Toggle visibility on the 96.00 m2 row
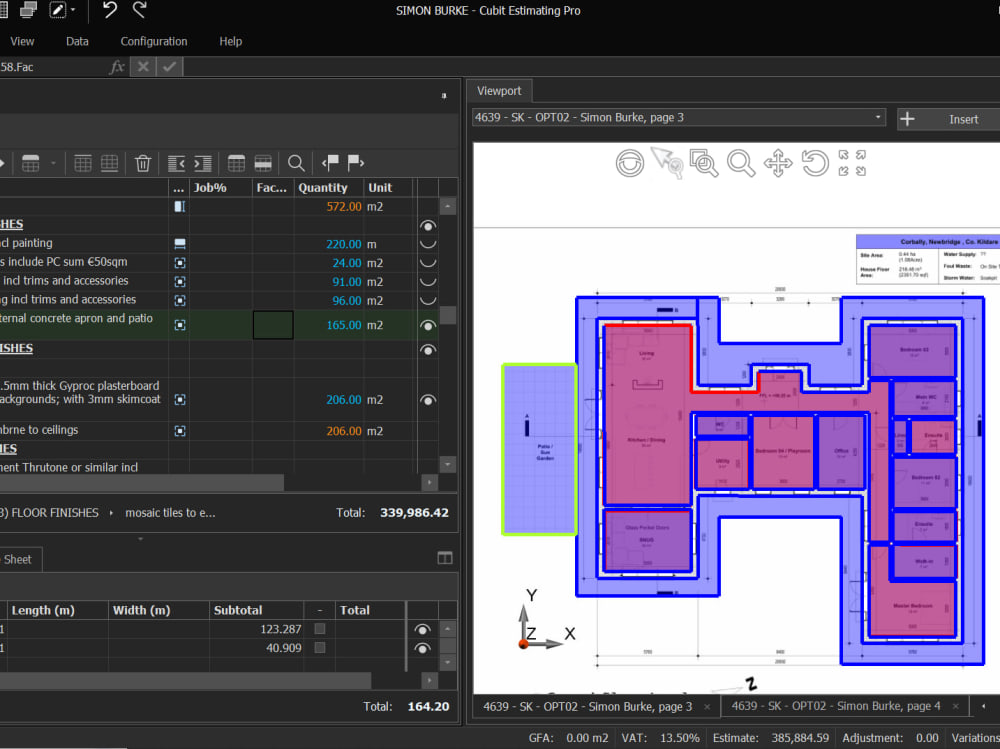The height and width of the screenshot is (749, 1000). click(428, 300)
